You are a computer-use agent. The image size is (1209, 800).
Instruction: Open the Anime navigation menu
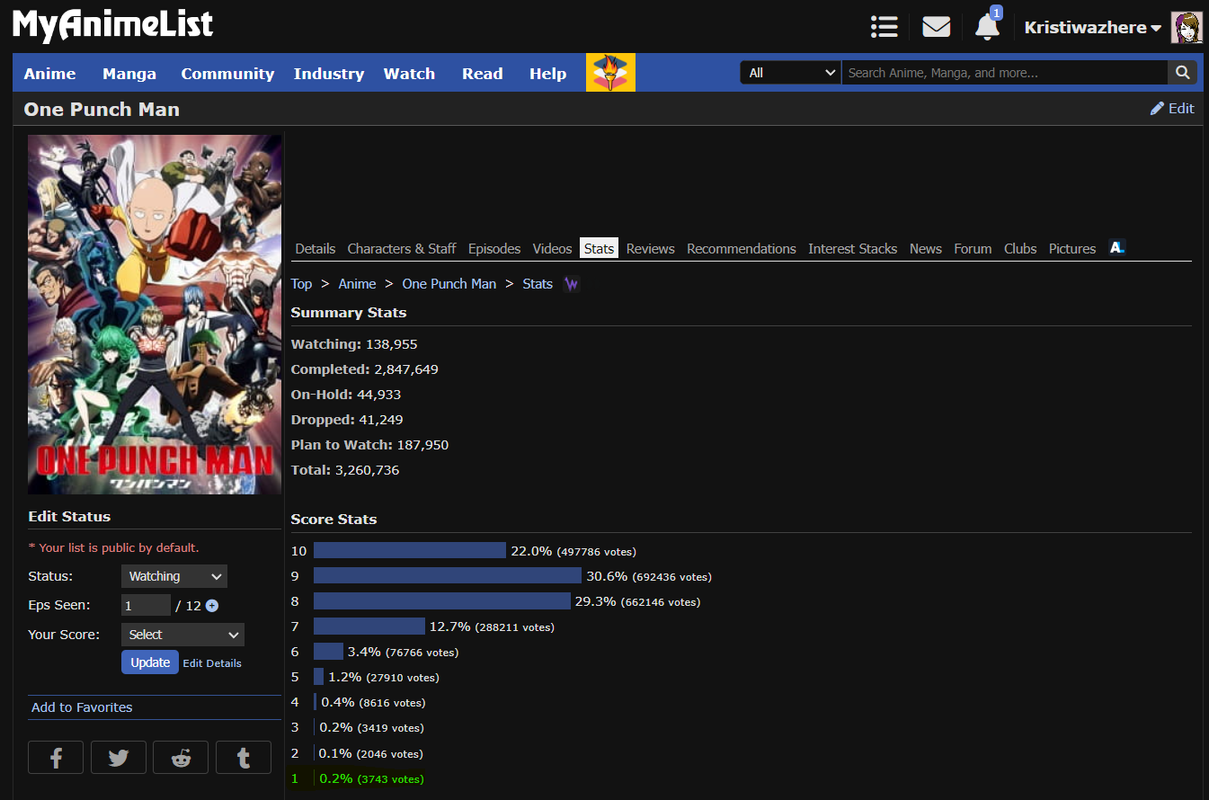tap(50, 73)
